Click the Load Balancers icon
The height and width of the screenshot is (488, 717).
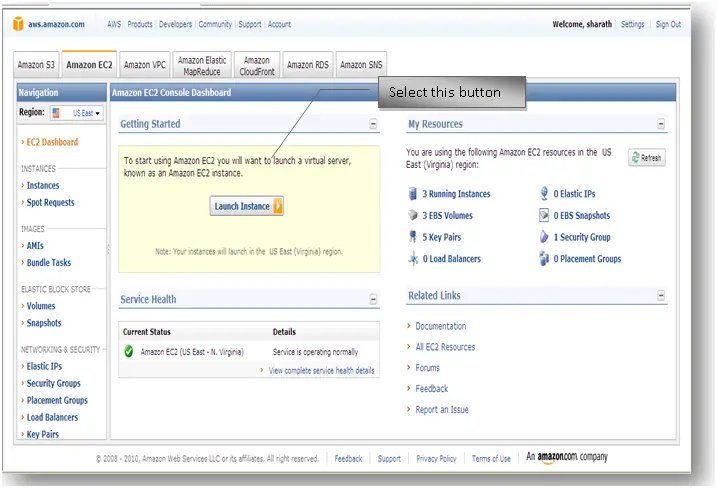pyautogui.click(x=413, y=258)
